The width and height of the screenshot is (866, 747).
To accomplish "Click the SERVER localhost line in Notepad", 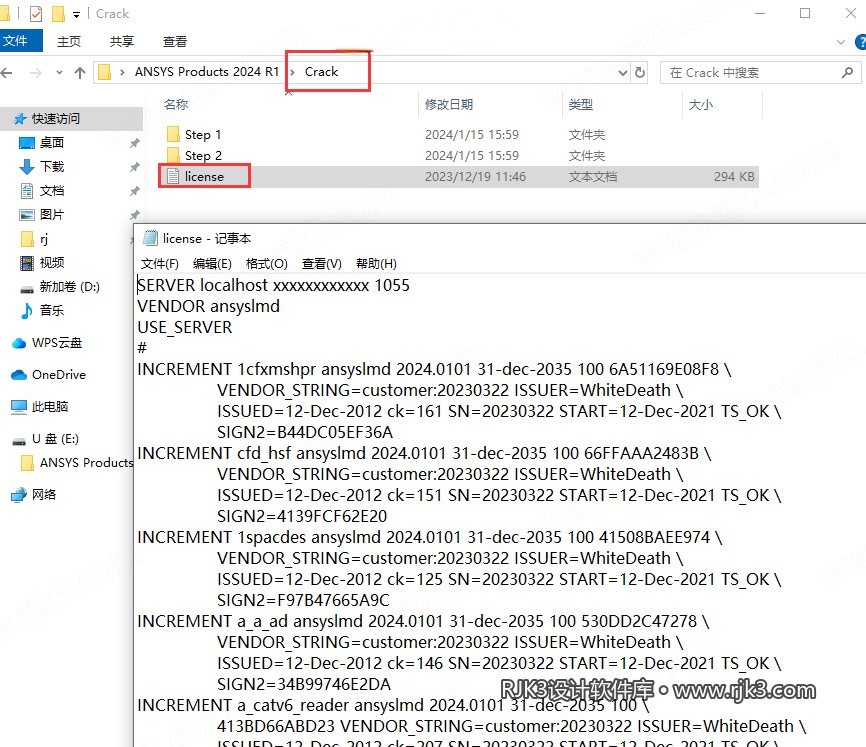I will 273,285.
